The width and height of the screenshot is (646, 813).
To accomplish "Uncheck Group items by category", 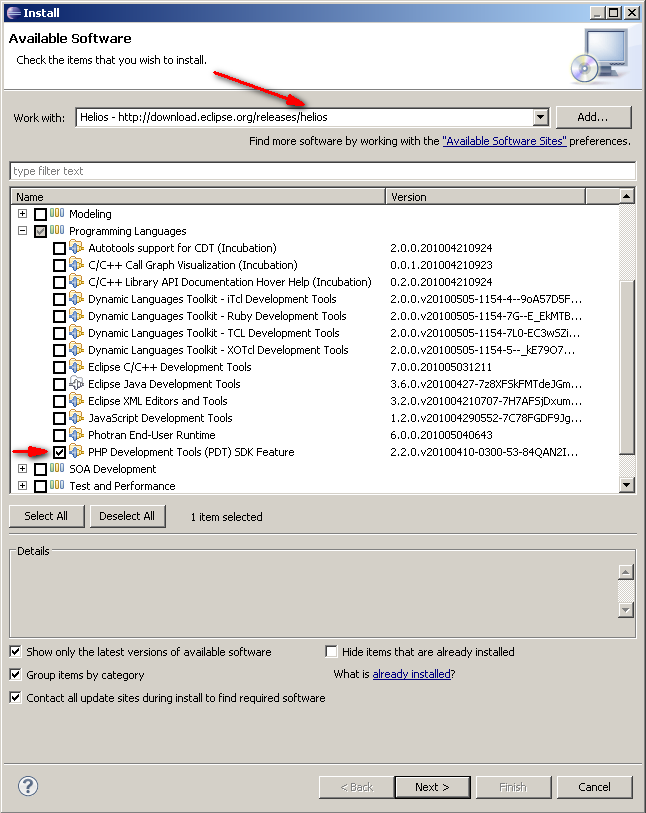I will 16,675.
